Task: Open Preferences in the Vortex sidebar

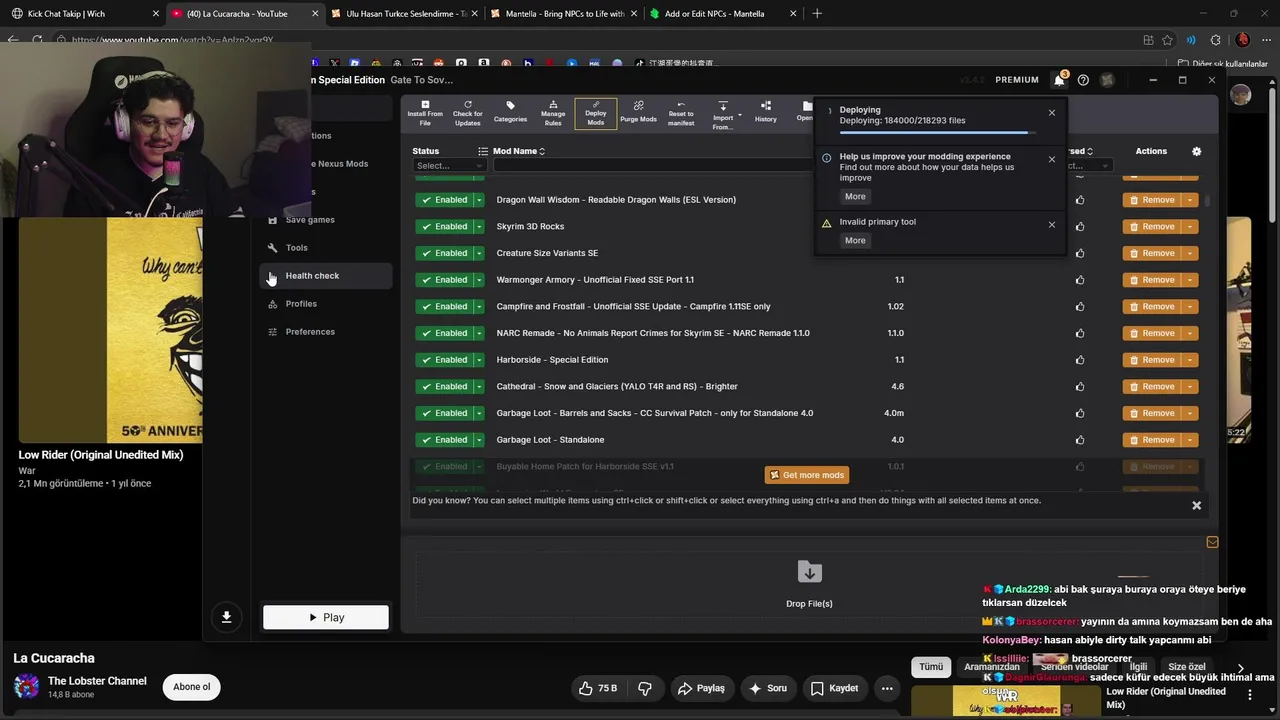Action: click(x=326, y=332)
